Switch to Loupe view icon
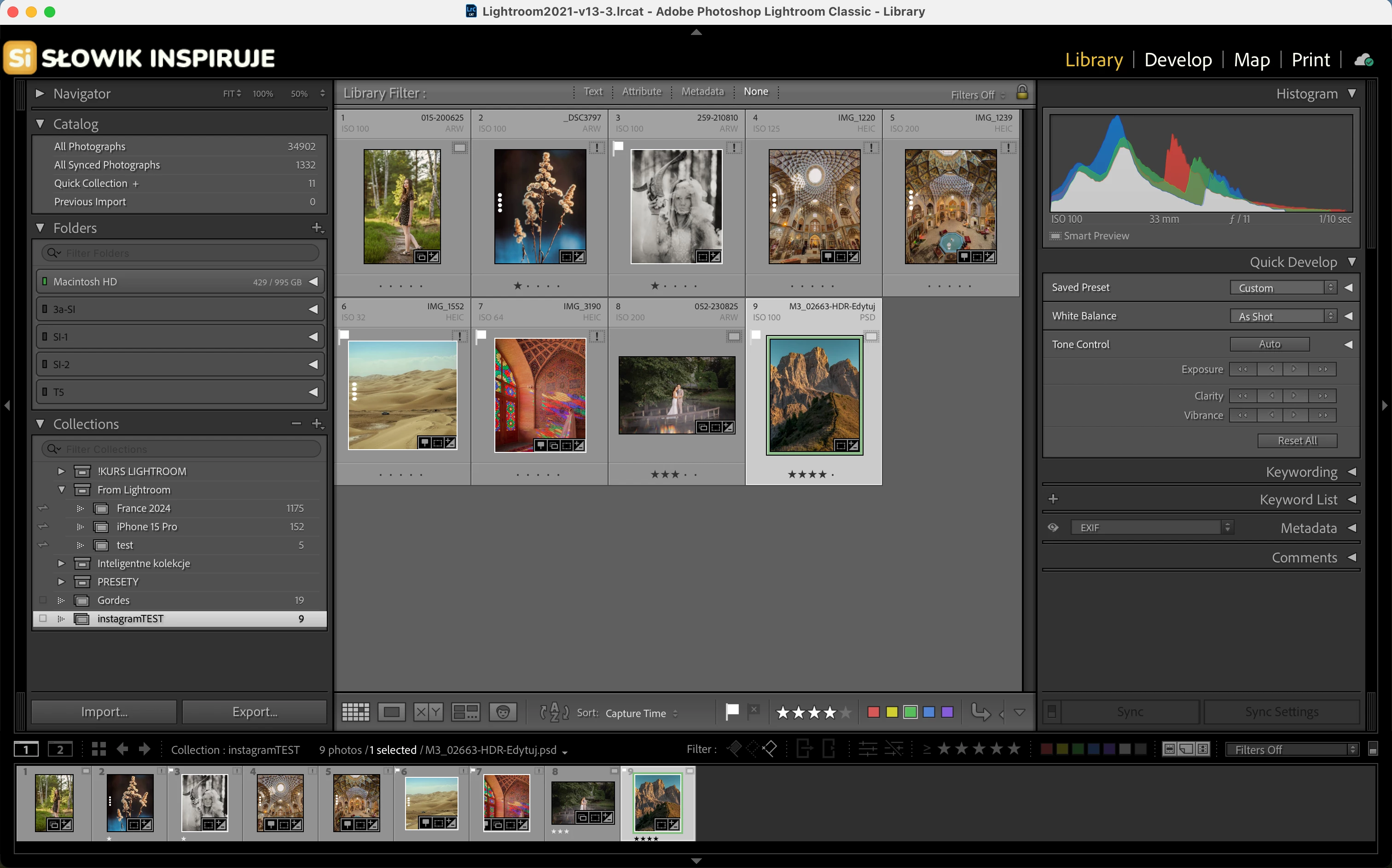This screenshot has height=868, width=1392. [391, 712]
